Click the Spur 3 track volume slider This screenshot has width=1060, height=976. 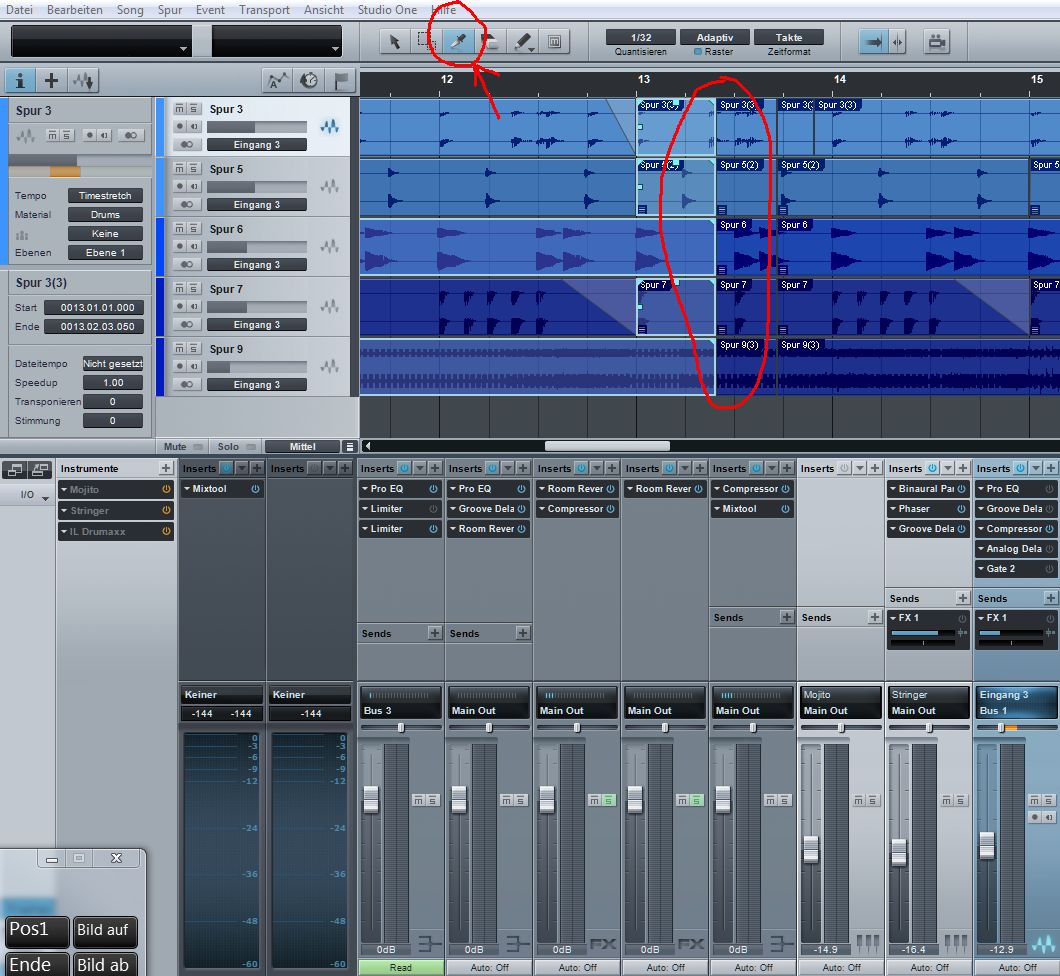click(257, 127)
